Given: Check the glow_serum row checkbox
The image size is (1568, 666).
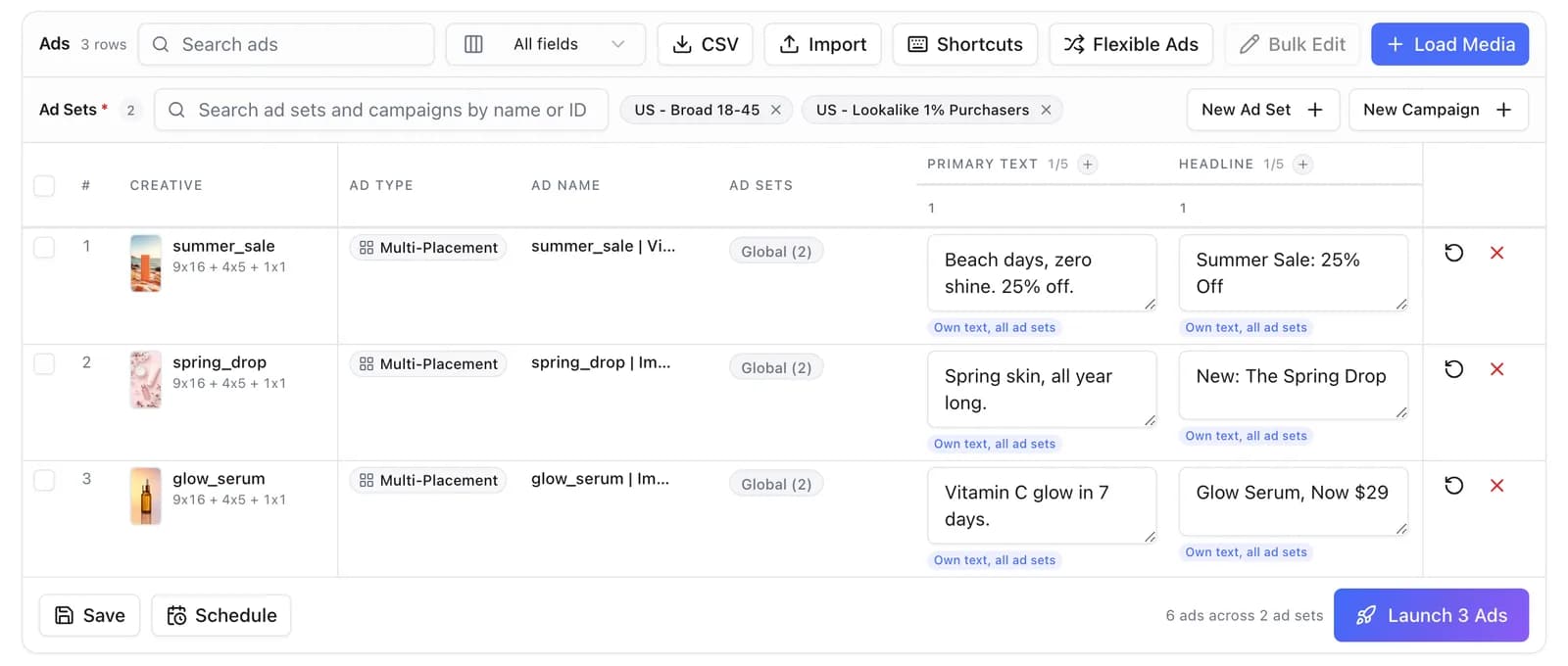Looking at the screenshot, I should (x=44, y=480).
